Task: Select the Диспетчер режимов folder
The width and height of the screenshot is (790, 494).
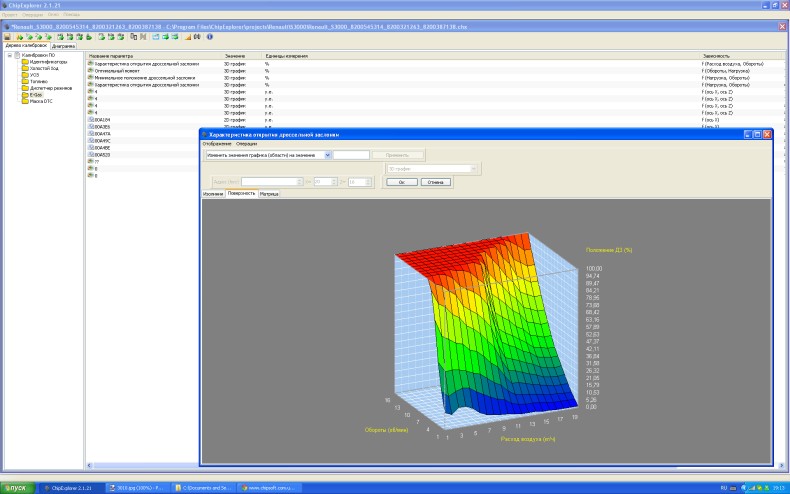Action: point(50,89)
